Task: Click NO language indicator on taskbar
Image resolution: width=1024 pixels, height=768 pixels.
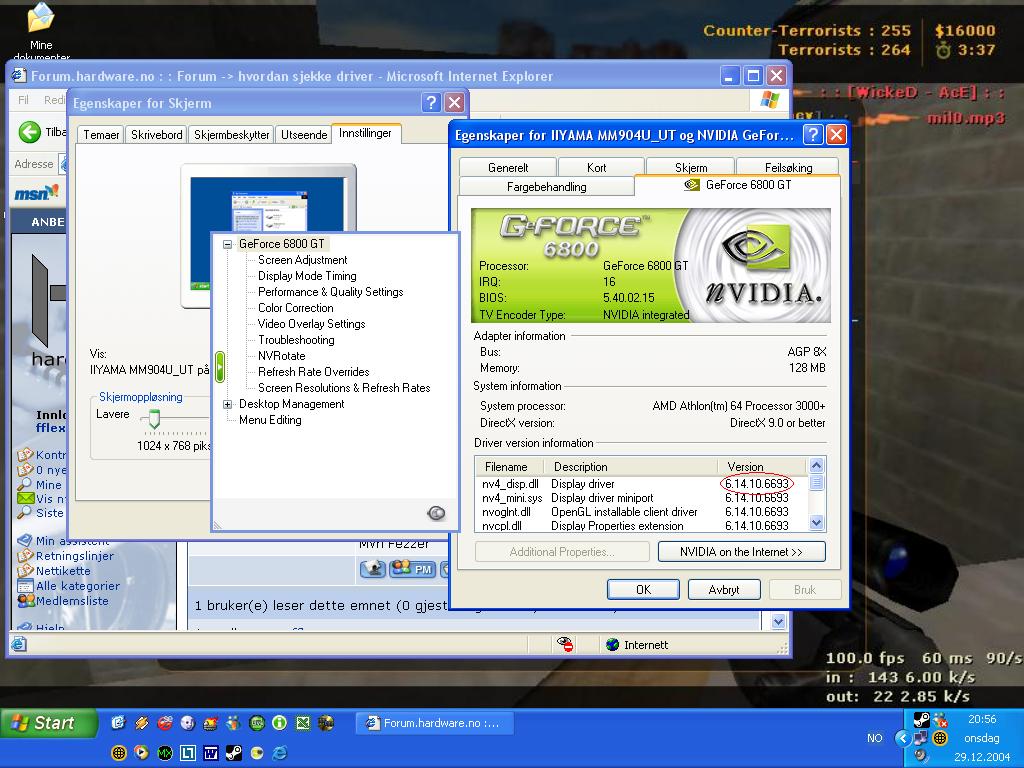Action: 875,738
